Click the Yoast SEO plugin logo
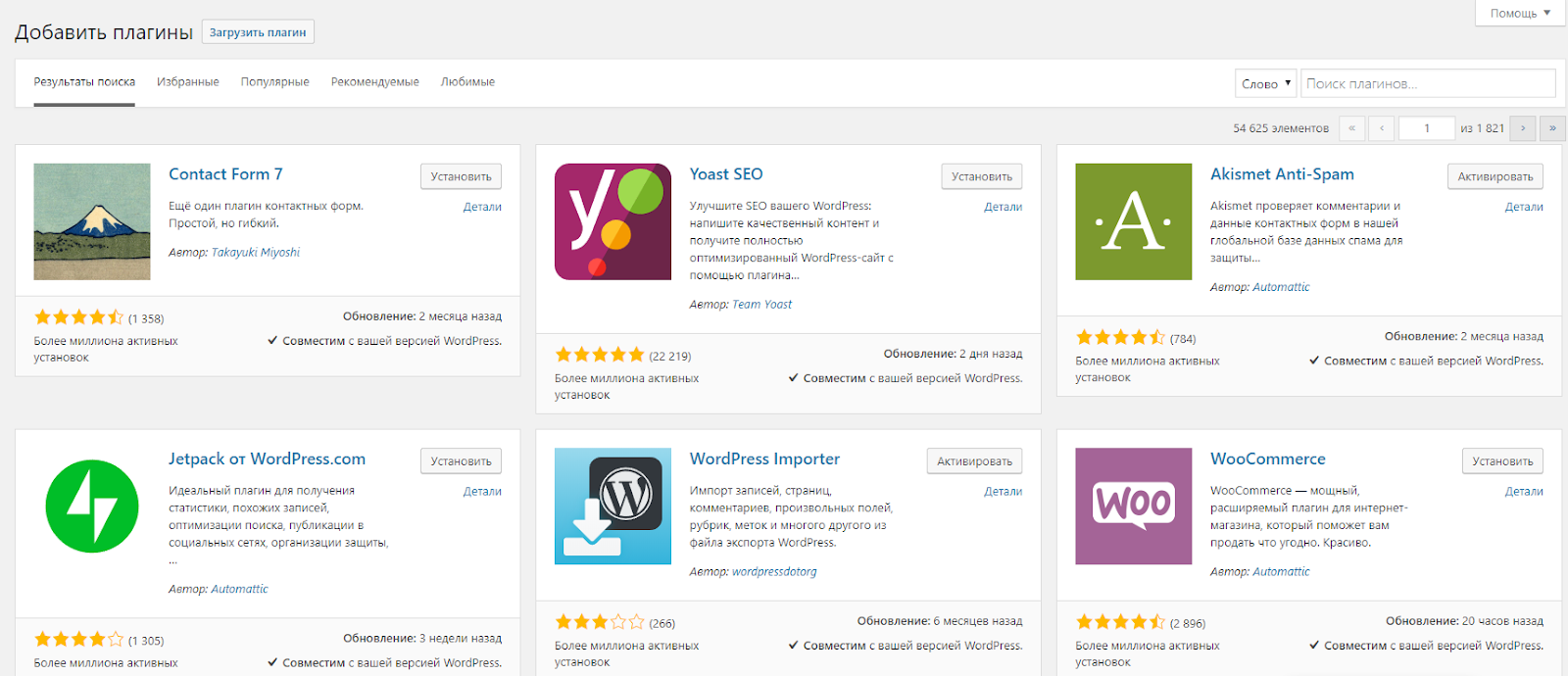 click(612, 221)
